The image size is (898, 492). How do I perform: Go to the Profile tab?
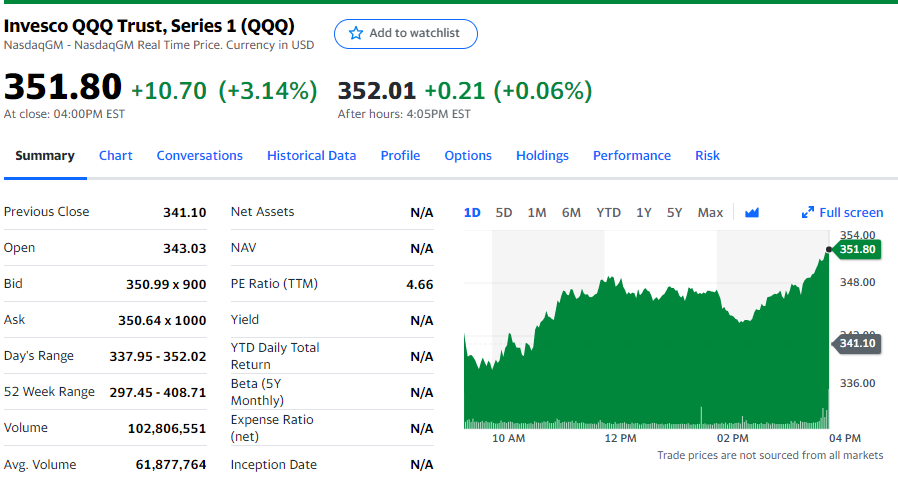tap(400, 155)
